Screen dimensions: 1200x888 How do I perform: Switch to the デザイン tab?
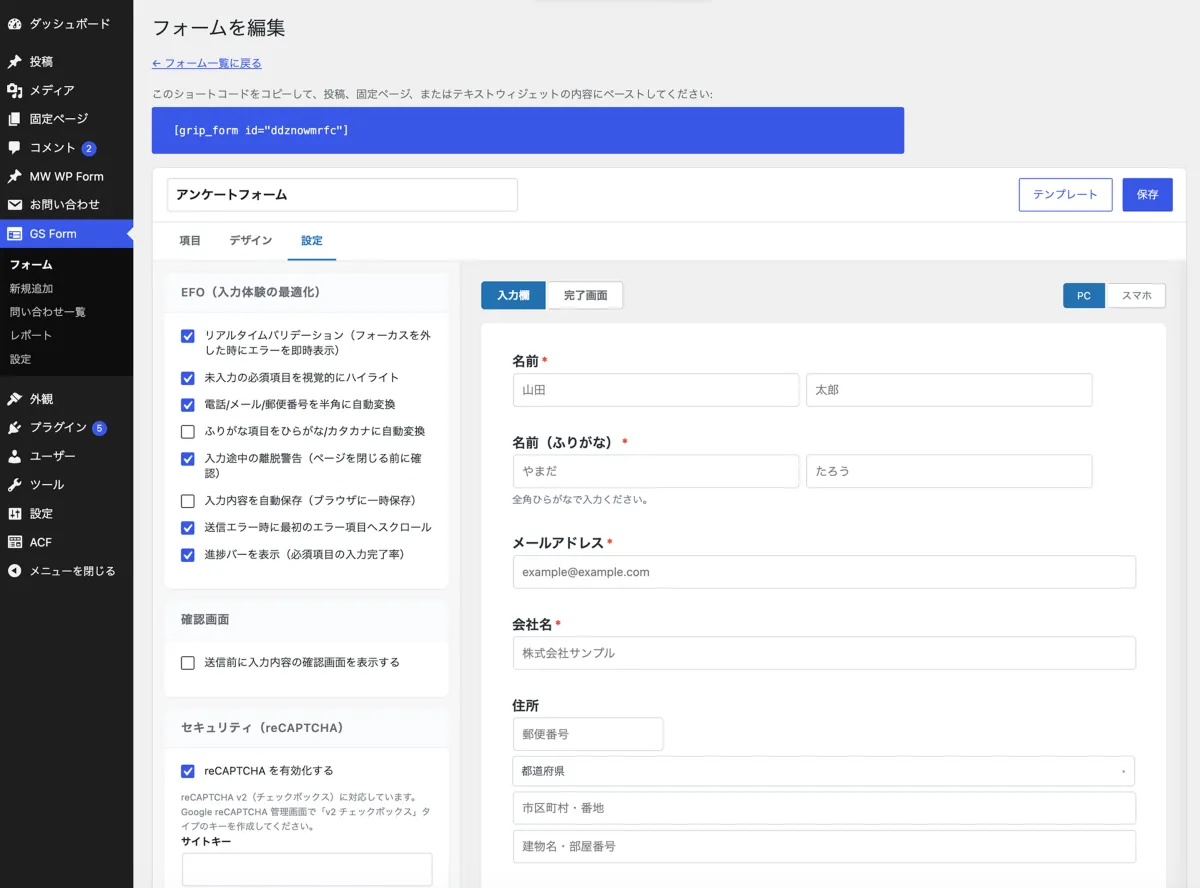click(x=250, y=241)
